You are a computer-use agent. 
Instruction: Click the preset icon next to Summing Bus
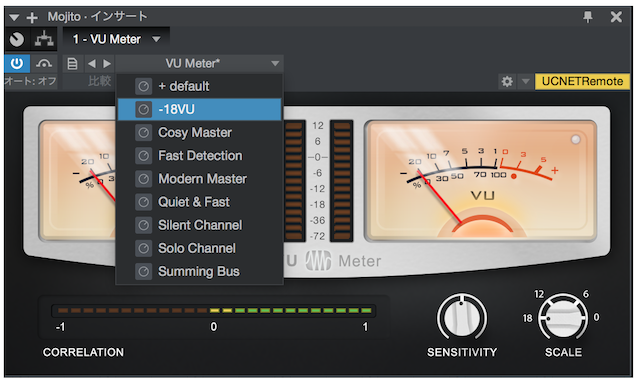pyautogui.click(x=143, y=271)
